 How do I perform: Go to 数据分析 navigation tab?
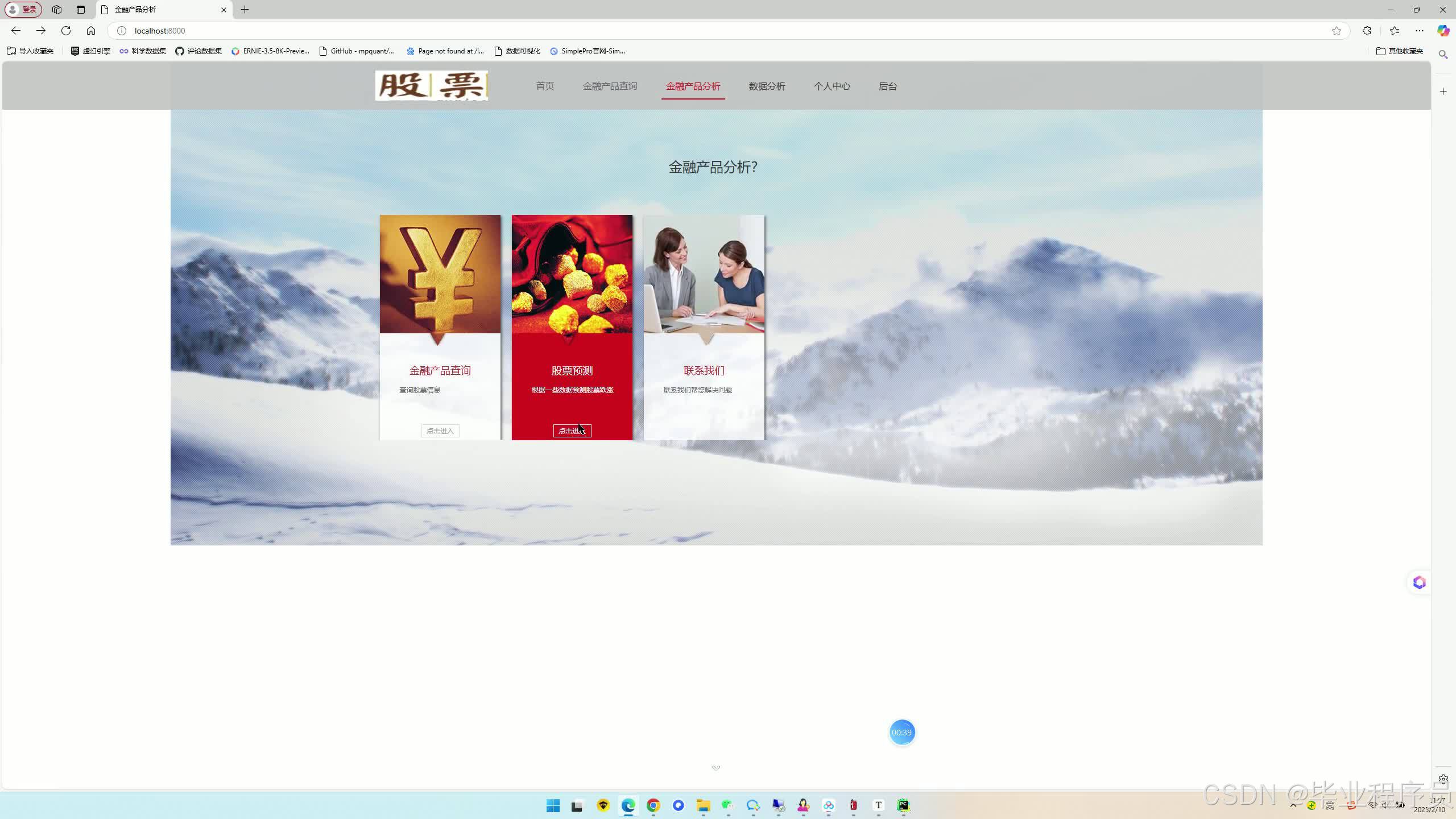click(x=767, y=86)
